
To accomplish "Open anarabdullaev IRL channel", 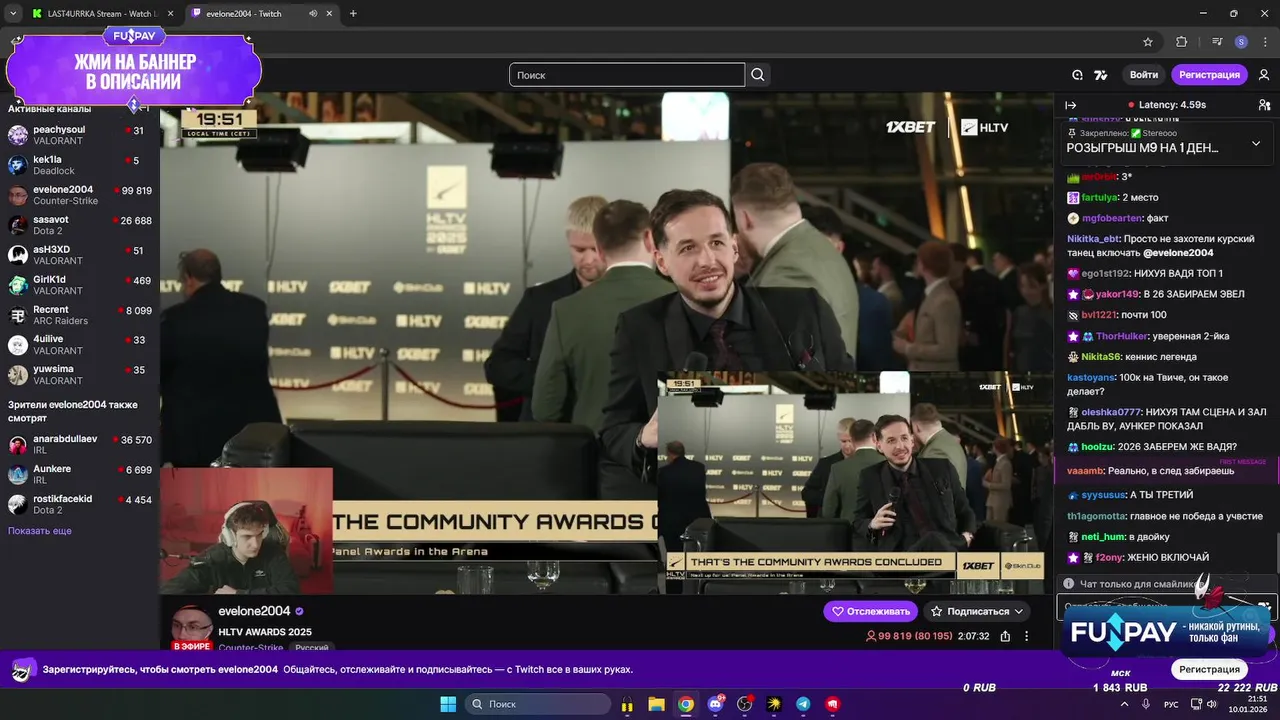I will click(80, 445).
